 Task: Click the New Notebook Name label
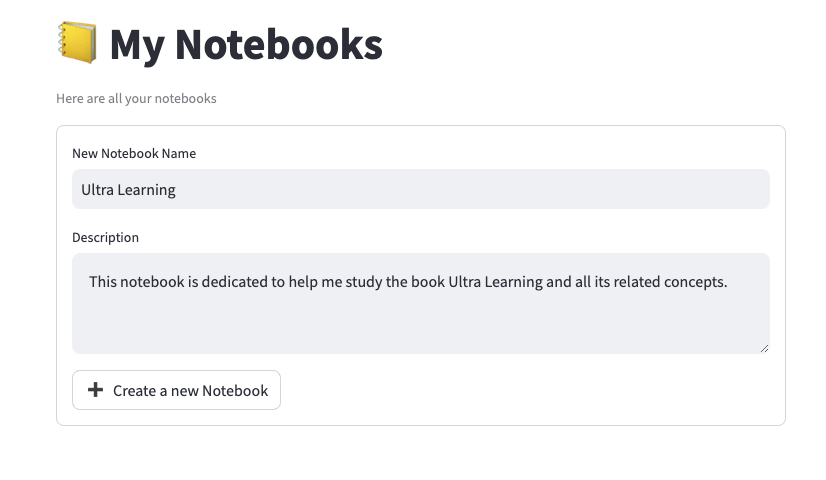pyautogui.click(x=134, y=153)
